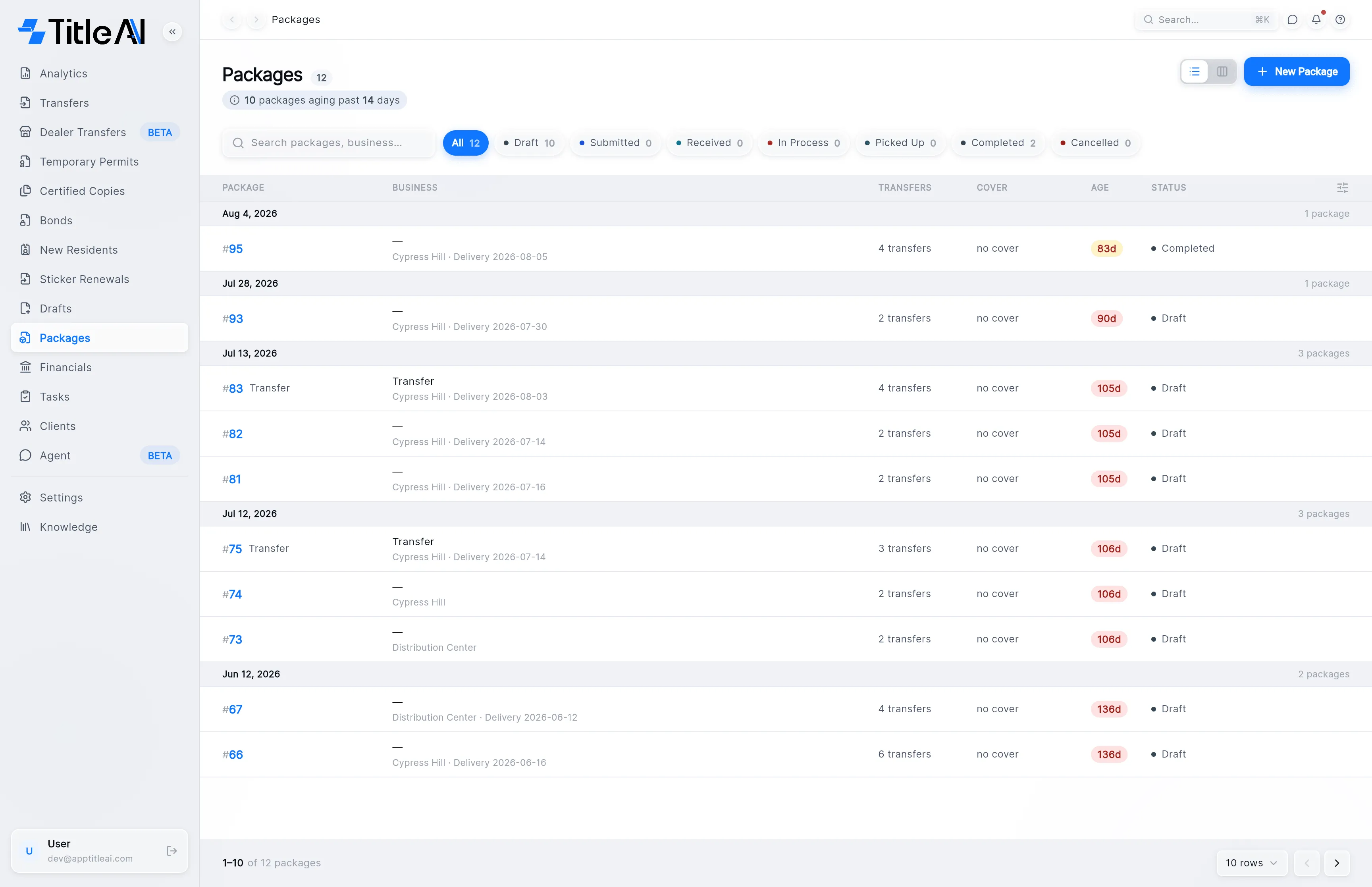This screenshot has height=887, width=1372.
Task: Click the Drafts file icon
Action: coord(25,308)
